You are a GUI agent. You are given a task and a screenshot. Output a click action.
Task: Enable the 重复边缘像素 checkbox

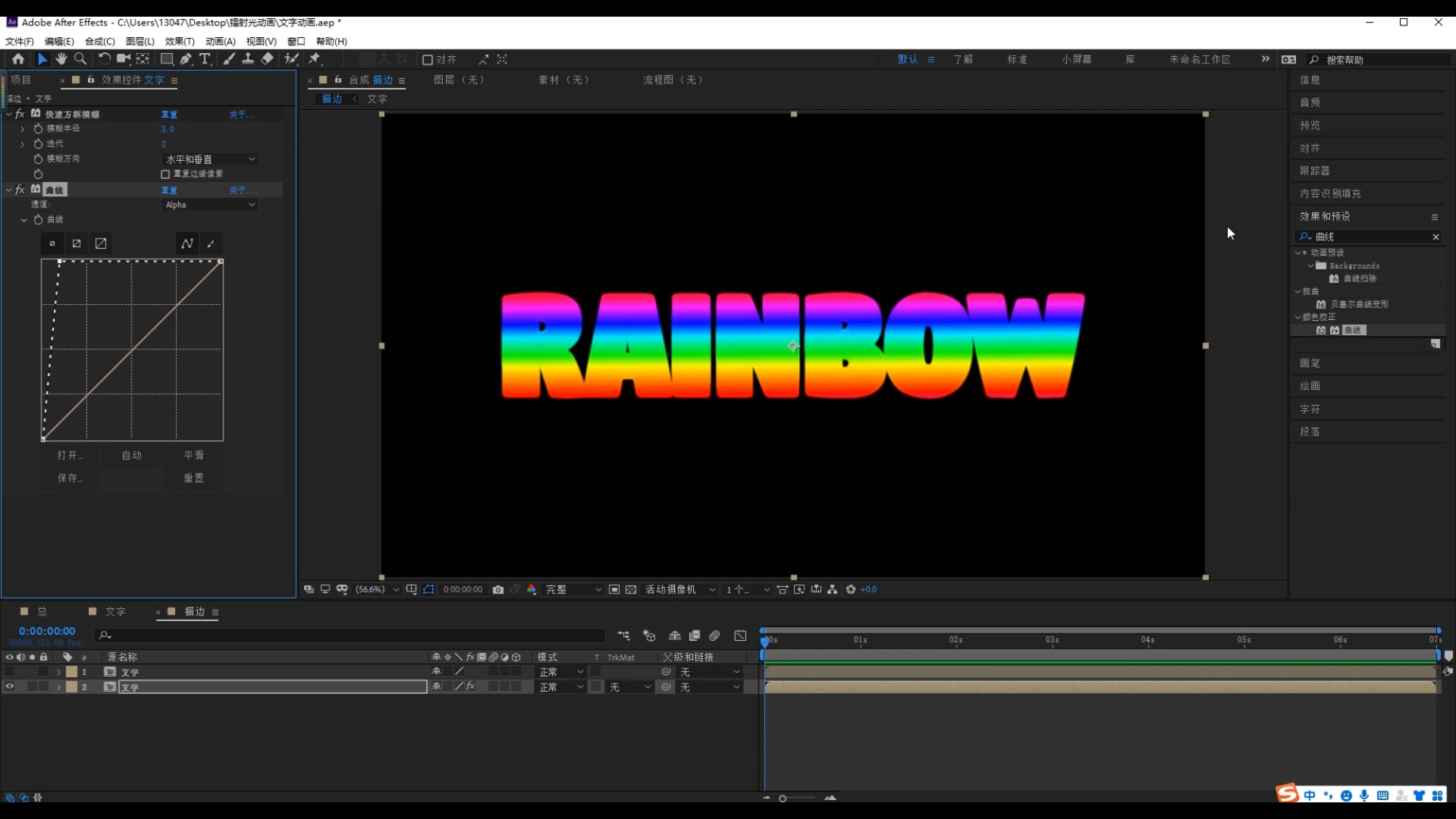tap(165, 174)
